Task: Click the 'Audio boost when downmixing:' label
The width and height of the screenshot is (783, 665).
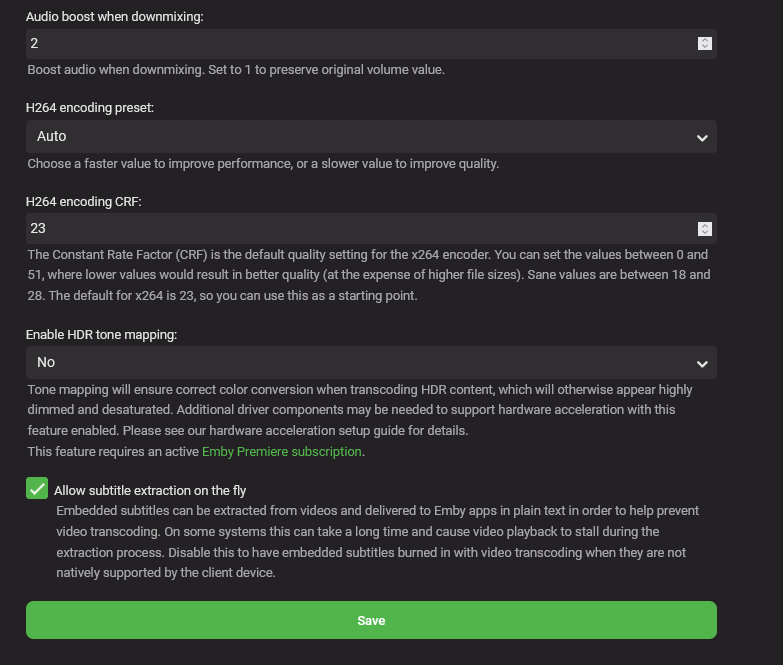Action: coord(115,19)
